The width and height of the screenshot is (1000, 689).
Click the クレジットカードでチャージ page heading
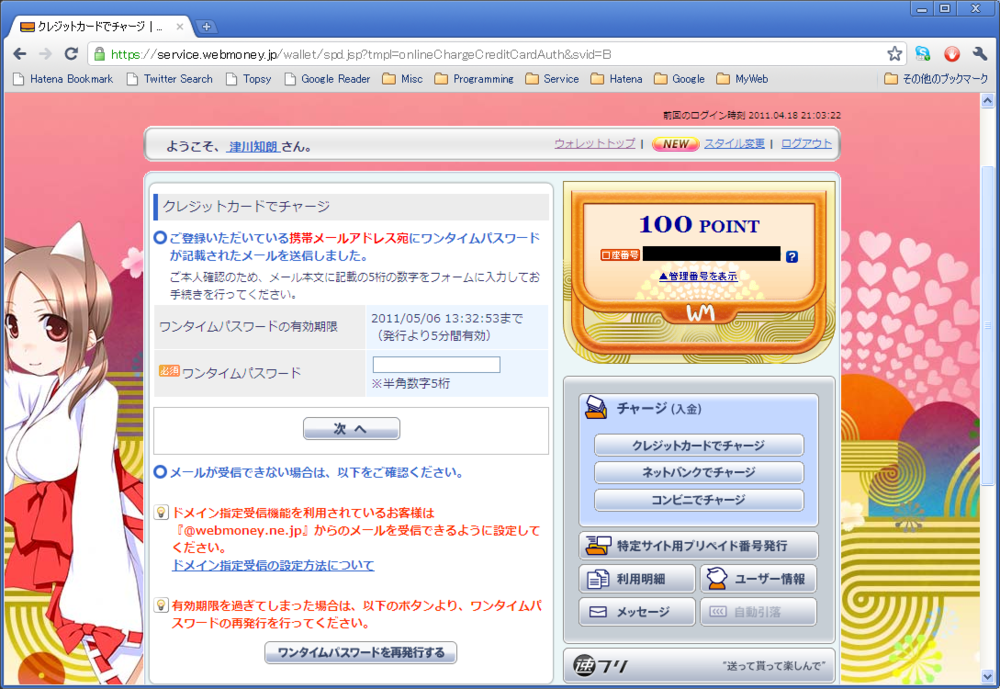246,207
